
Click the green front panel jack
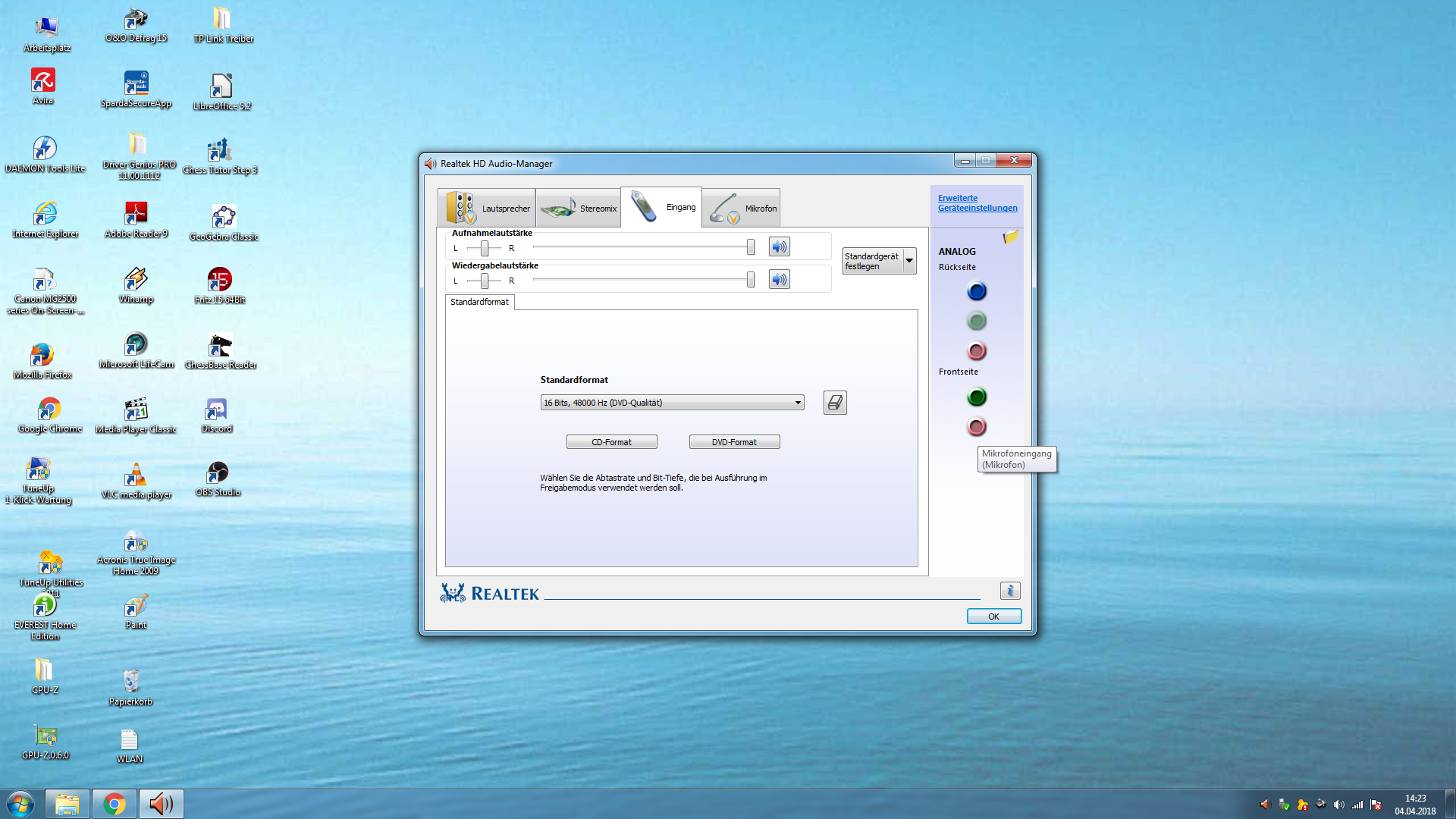click(977, 397)
